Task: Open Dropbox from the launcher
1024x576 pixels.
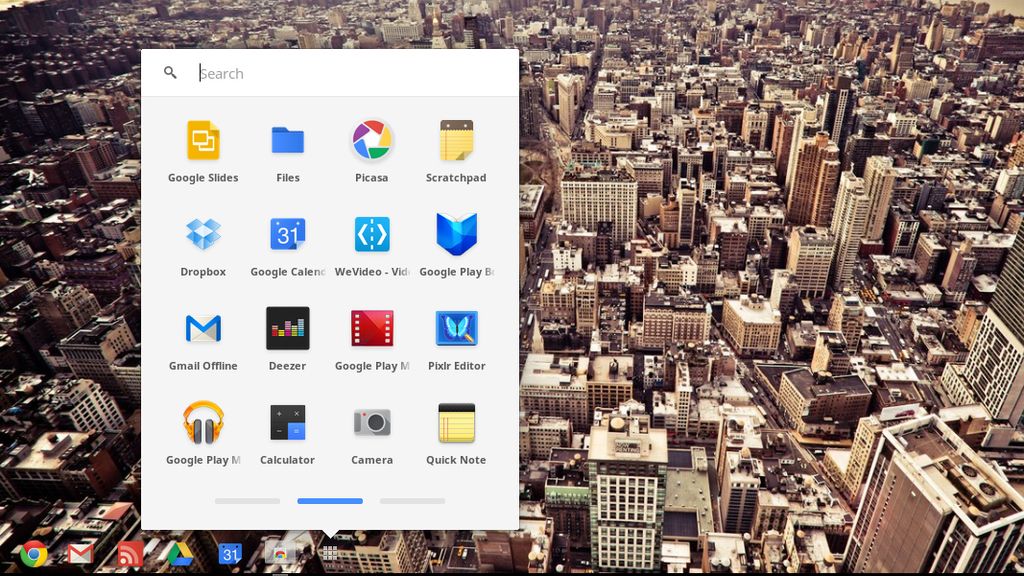Action: 203,235
